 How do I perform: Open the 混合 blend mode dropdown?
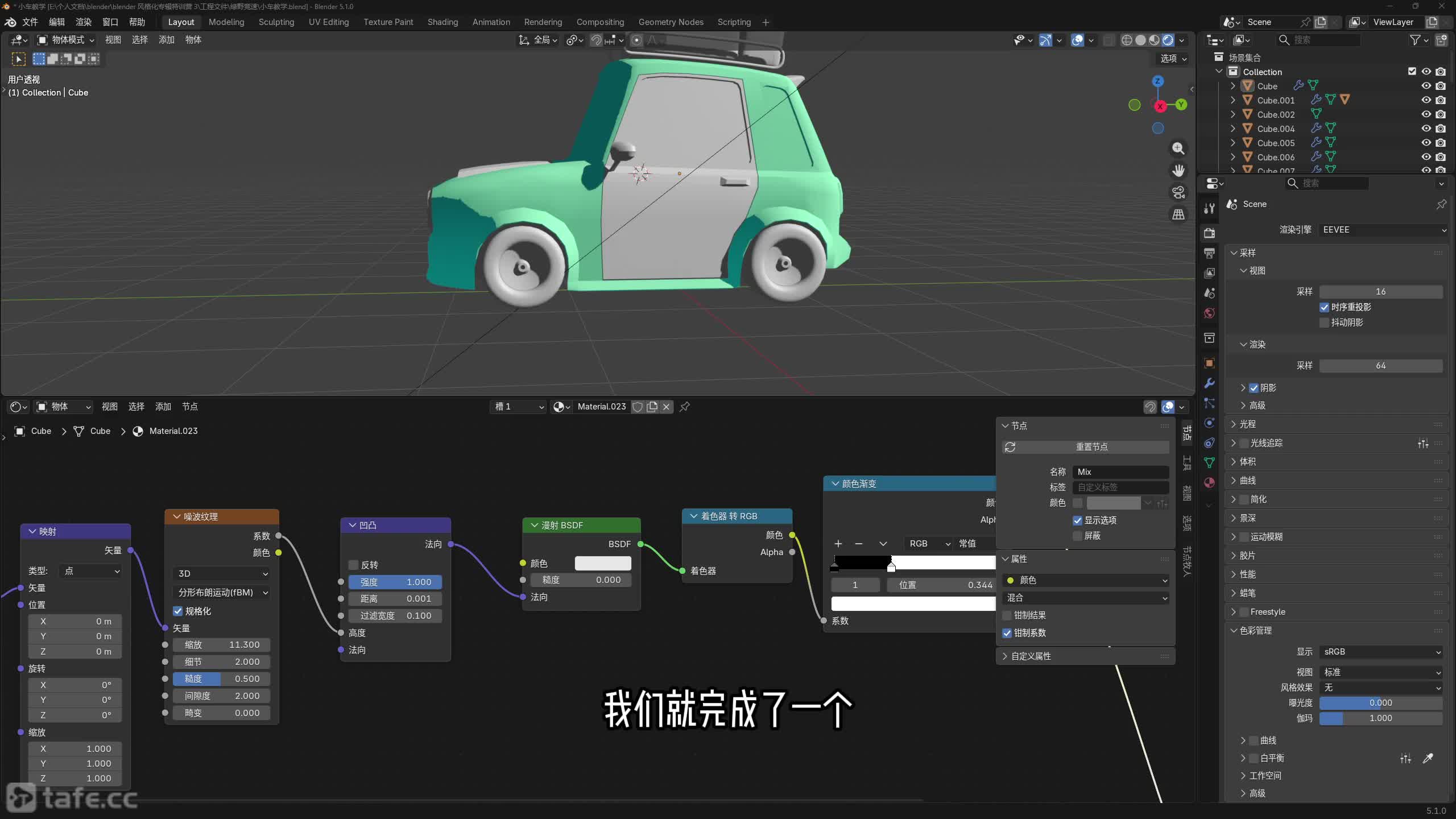pyautogui.click(x=1086, y=598)
